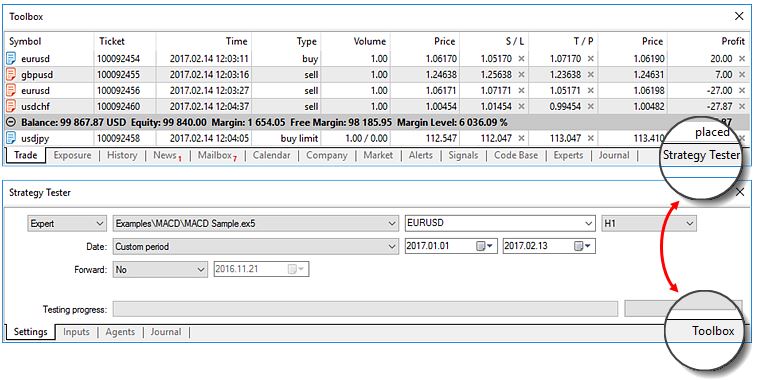Close the gbpusd position with profit 7.00
The height and width of the screenshot is (380, 758).
742,75
